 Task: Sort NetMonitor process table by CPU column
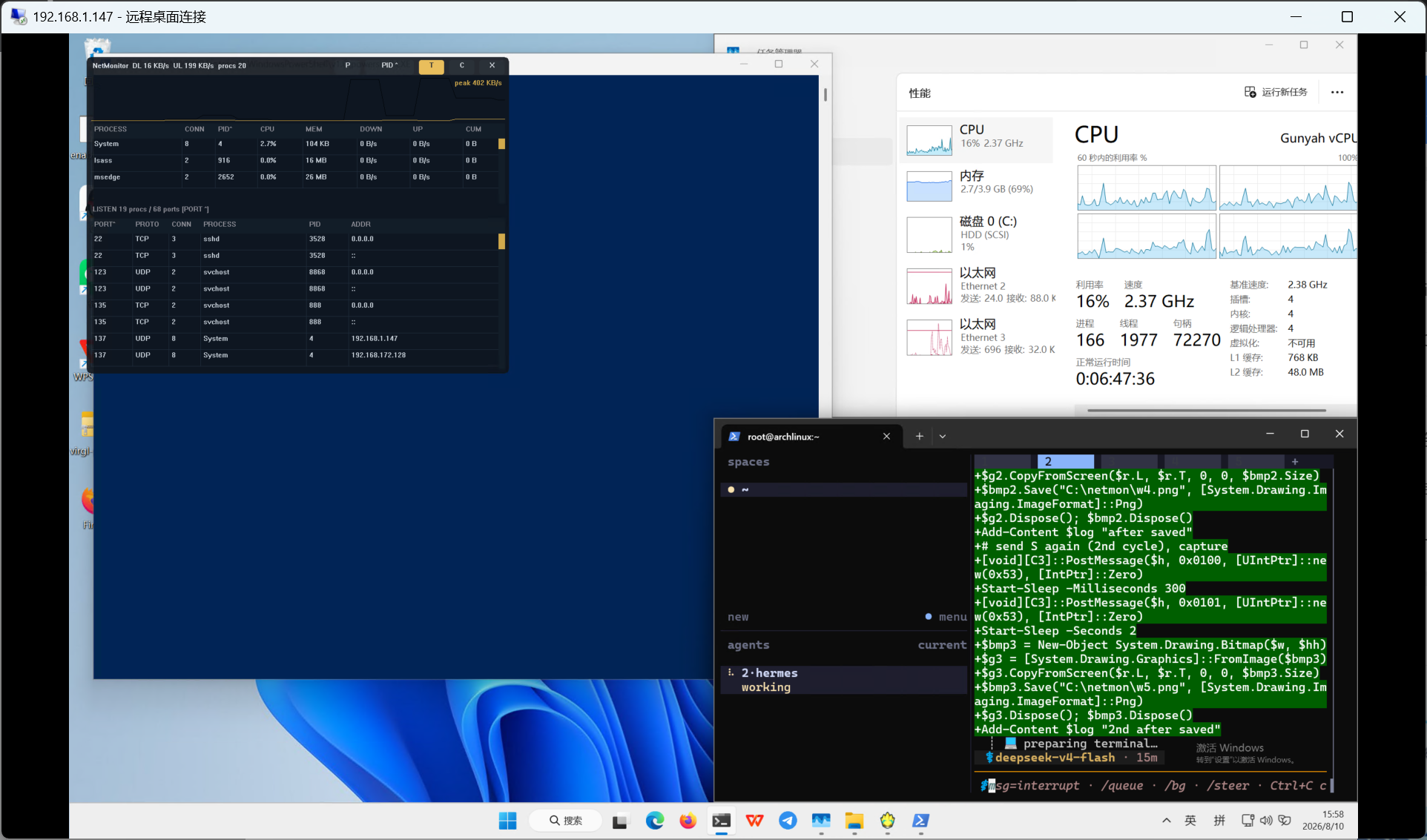(267, 129)
